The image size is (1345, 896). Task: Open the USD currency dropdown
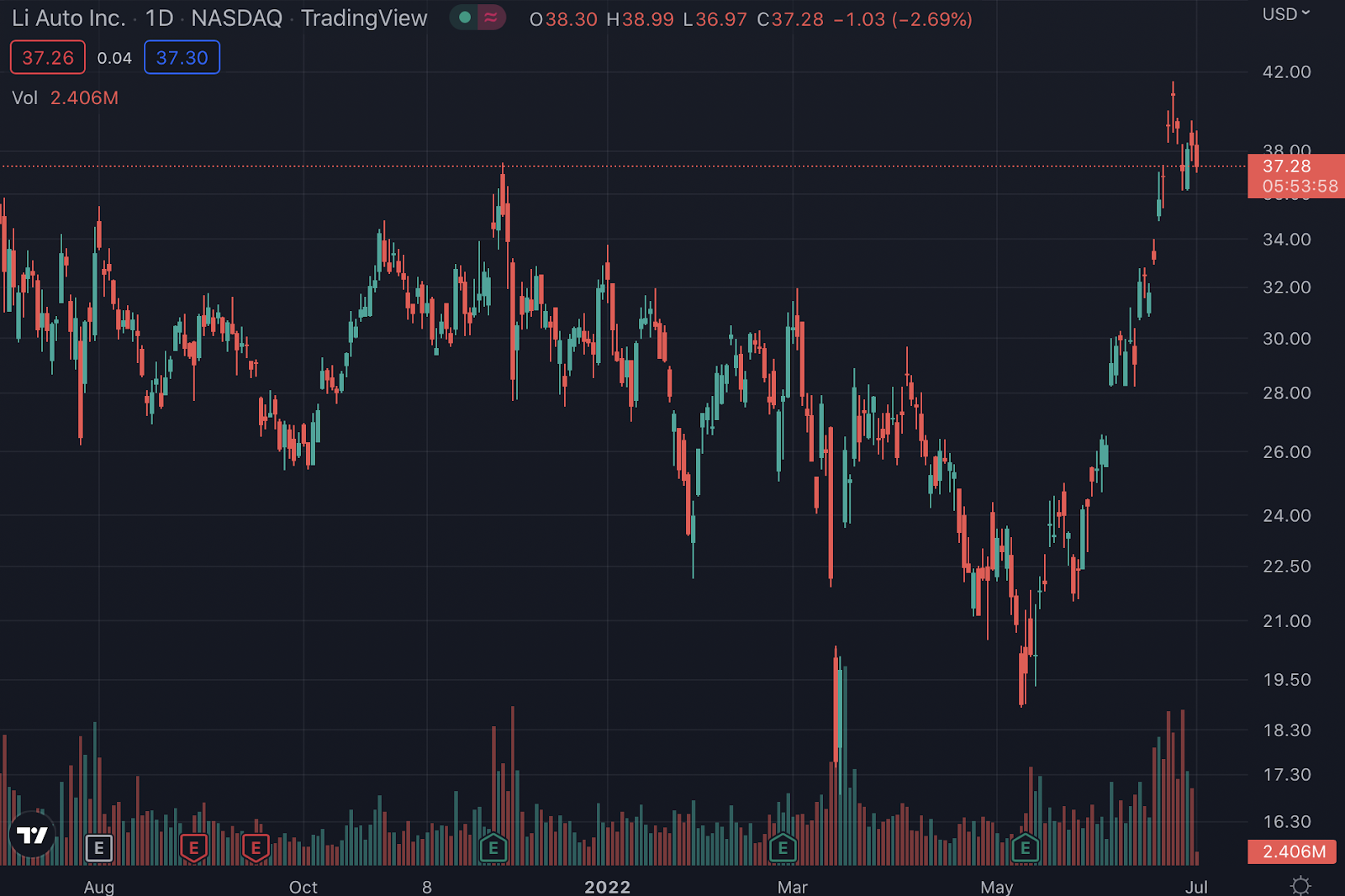click(x=1286, y=14)
